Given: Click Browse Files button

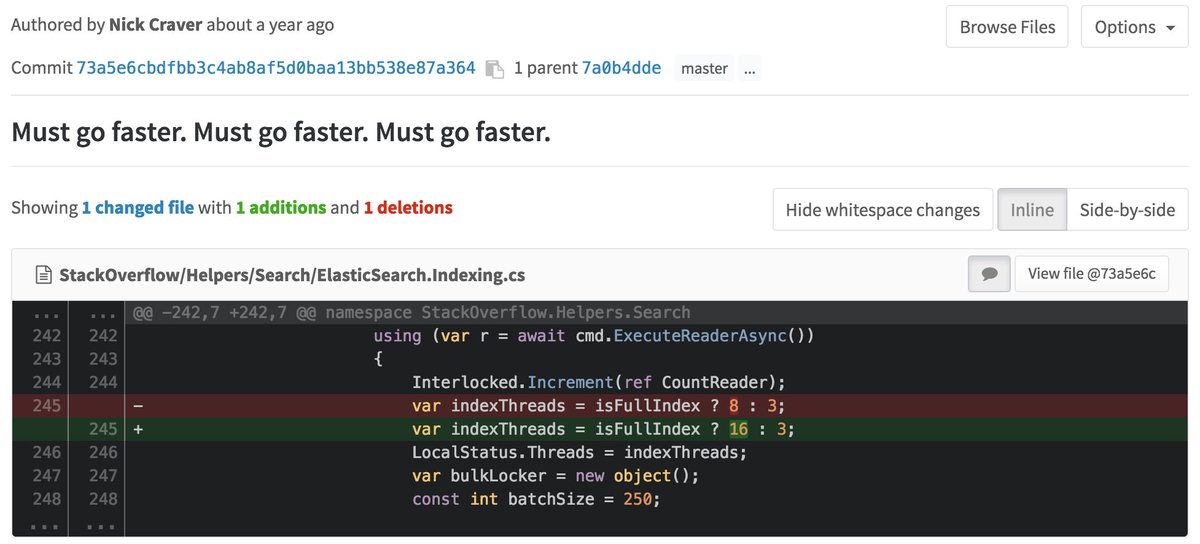Looking at the screenshot, I should pos(1007,27).
